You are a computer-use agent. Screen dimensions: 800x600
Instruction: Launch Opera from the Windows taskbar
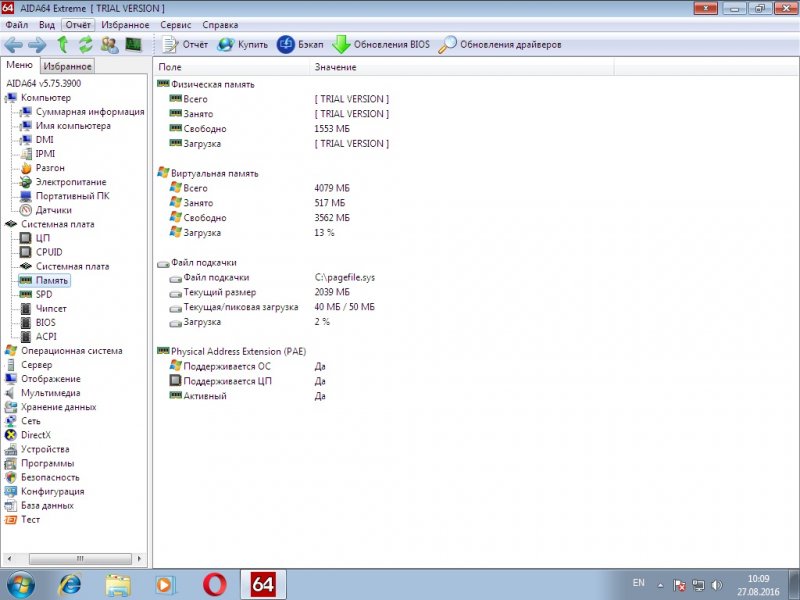[214, 584]
